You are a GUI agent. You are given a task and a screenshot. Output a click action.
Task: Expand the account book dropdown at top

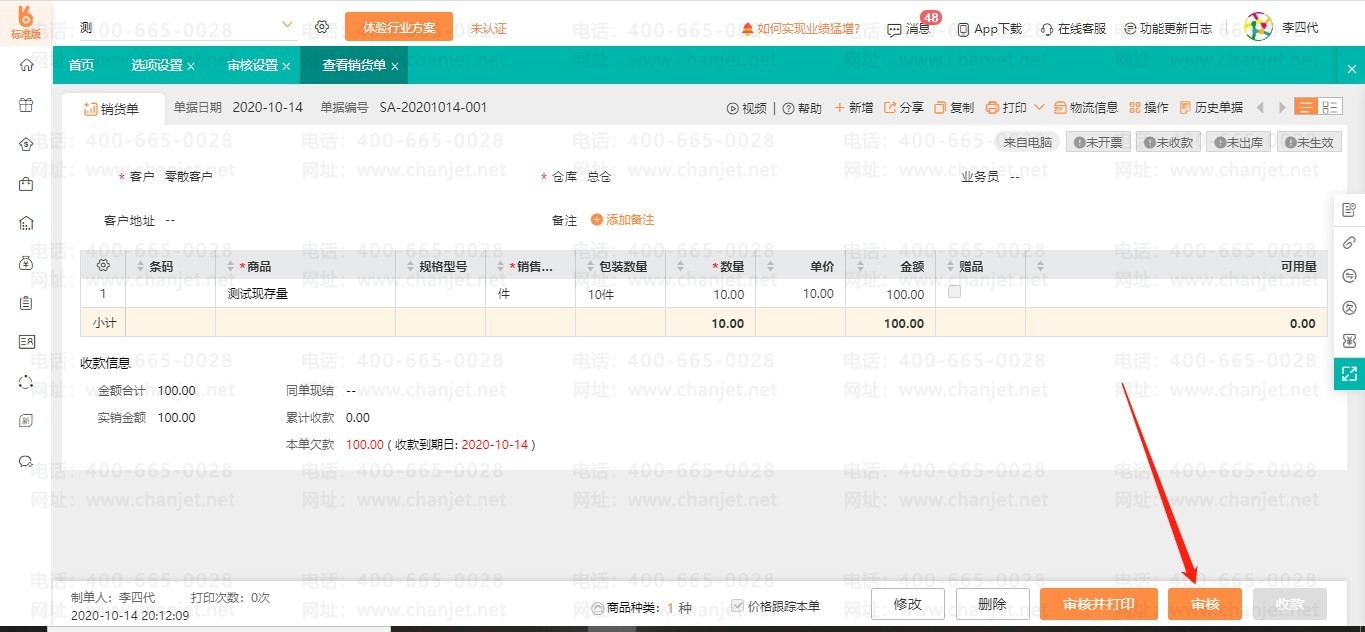click(287, 25)
